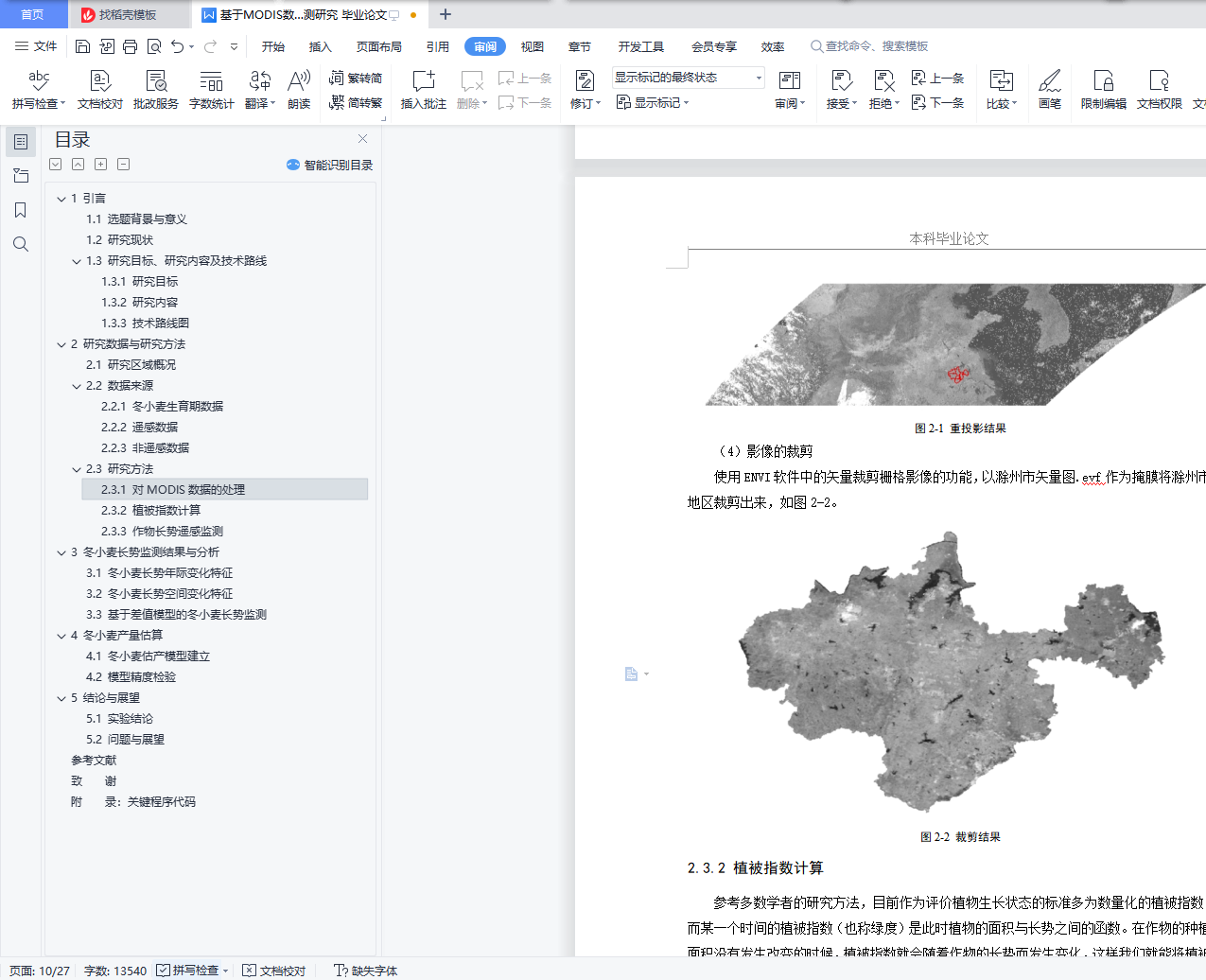
Task: Open 字数统计 word count tool
Action: (x=211, y=89)
